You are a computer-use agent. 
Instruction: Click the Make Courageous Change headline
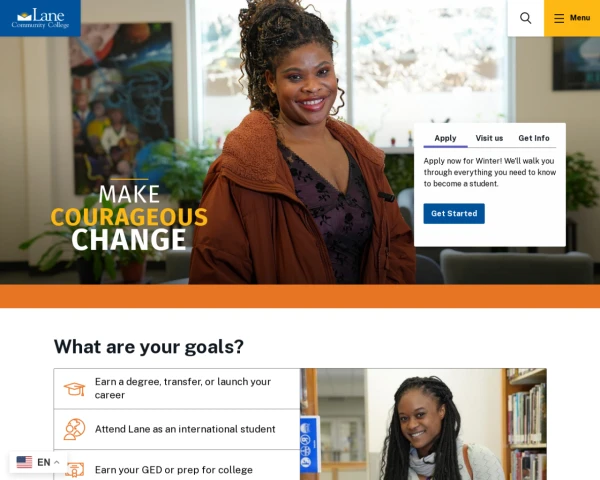[129, 217]
